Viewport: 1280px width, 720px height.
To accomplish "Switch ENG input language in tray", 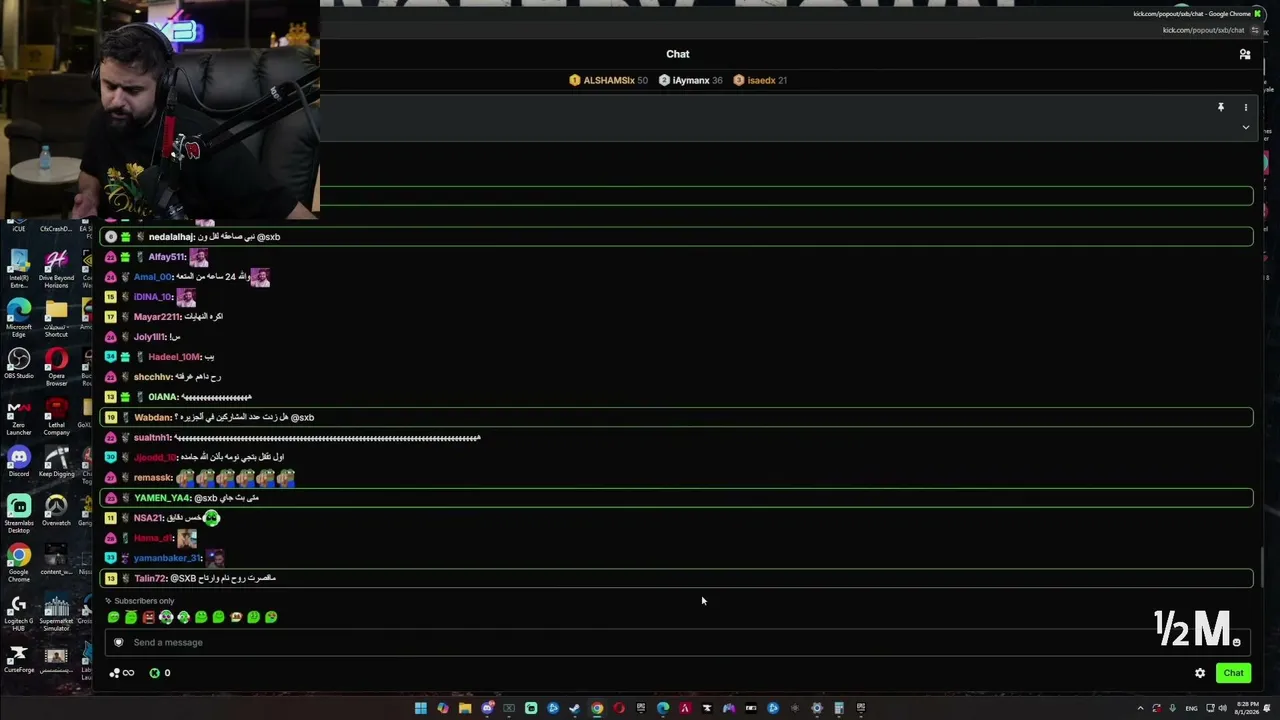I will [1192, 708].
